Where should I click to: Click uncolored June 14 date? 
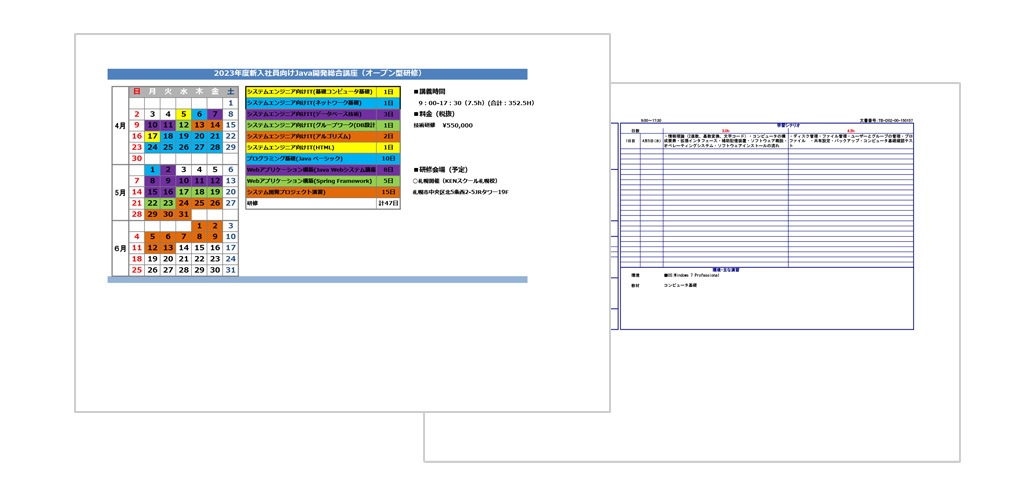[x=184, y=248]
